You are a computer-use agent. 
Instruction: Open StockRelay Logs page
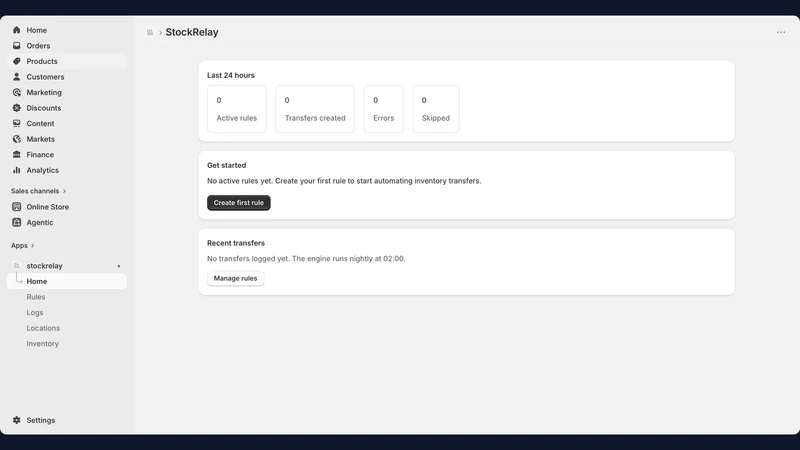(x=35, y=312)
